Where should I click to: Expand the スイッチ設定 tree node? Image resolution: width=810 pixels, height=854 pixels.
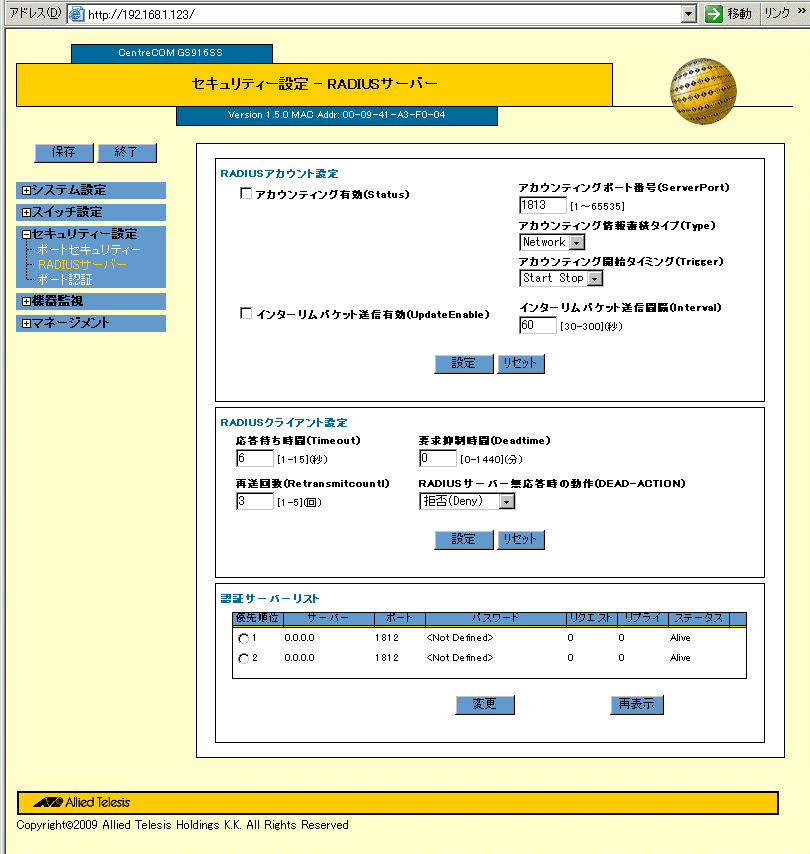[27, 212]
